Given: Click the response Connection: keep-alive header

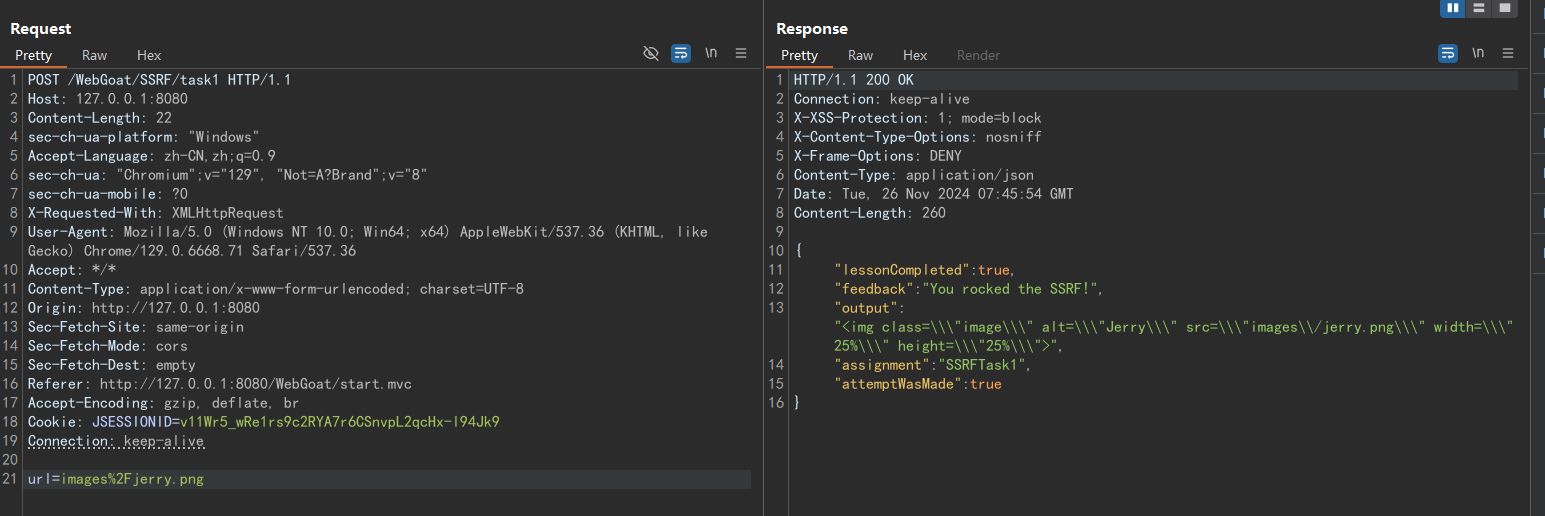Looking at the screenshot, I should tap(881, 99).
